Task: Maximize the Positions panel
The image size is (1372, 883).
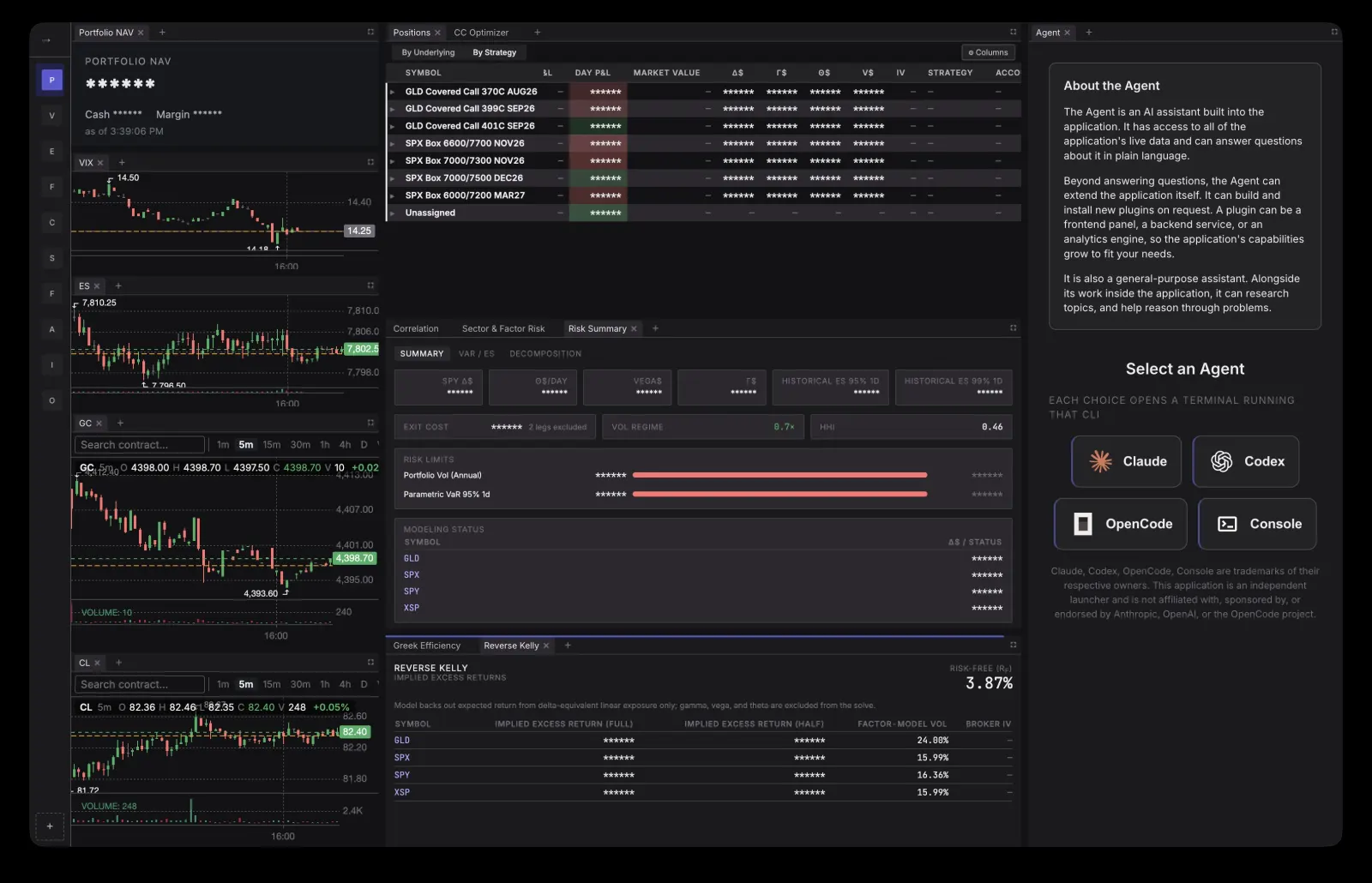Action: point(1013,32)
